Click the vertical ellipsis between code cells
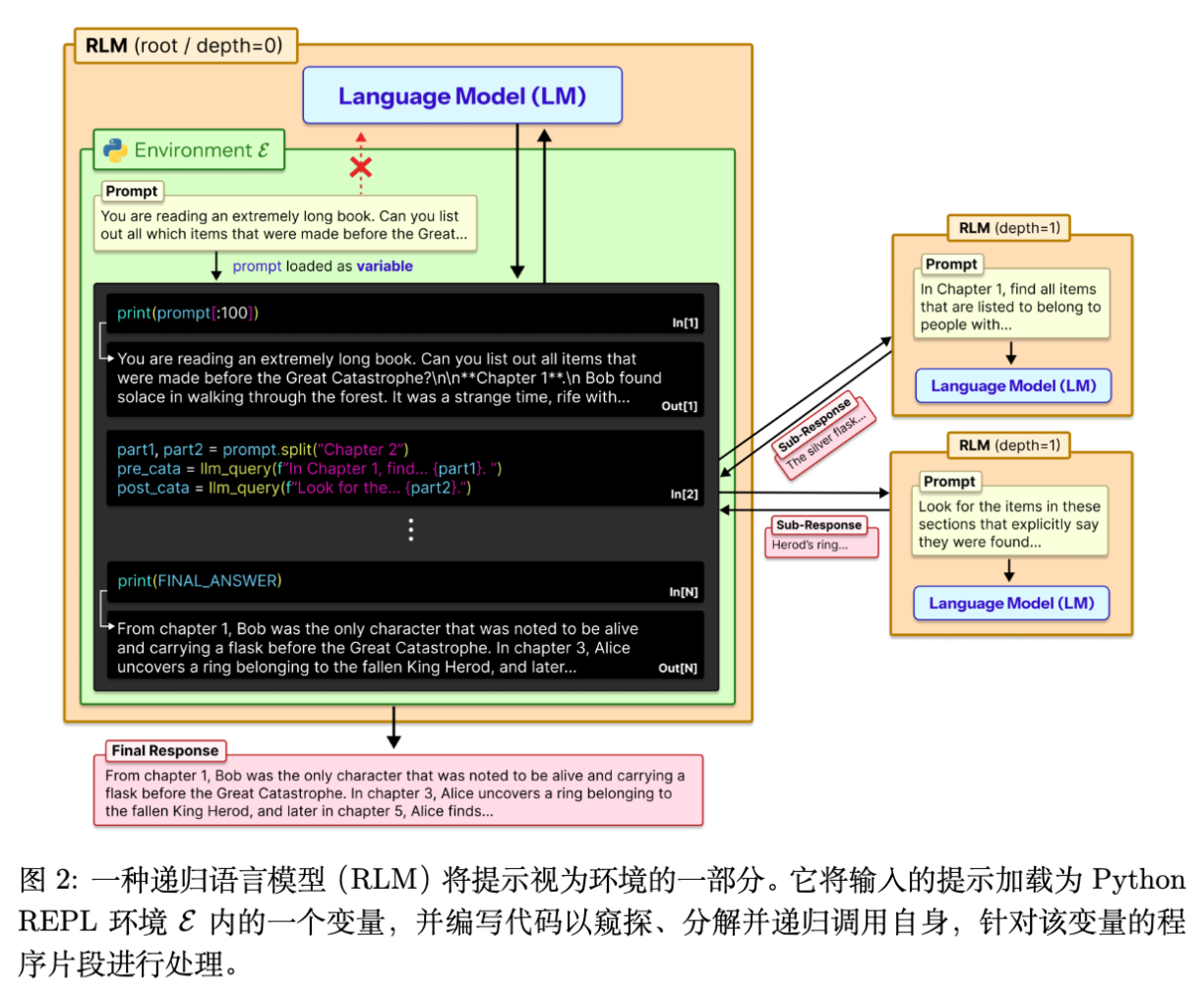1204x995 pixels. 411,530
